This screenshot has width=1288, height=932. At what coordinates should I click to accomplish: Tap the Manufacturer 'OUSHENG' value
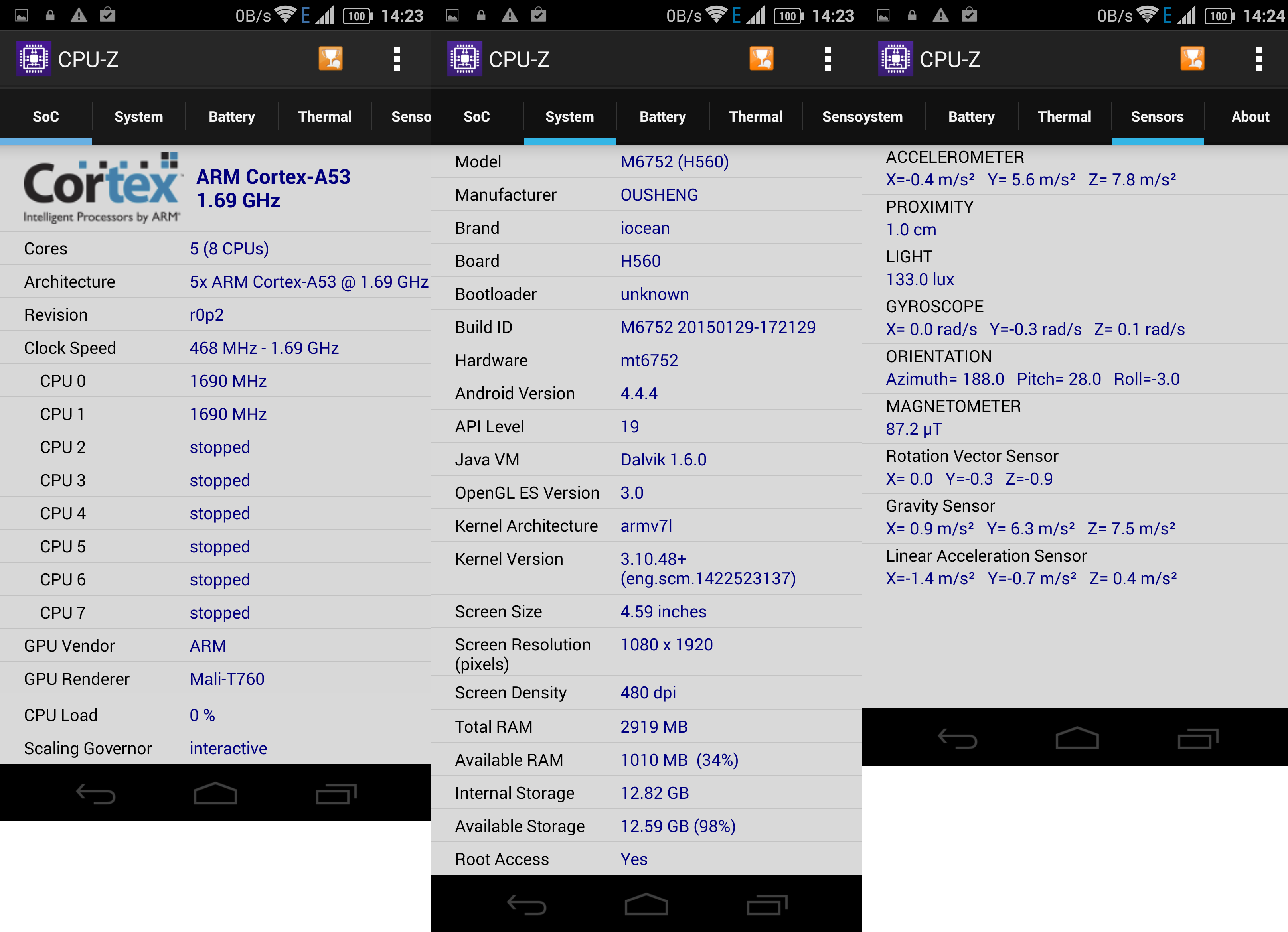coord(659,195)
